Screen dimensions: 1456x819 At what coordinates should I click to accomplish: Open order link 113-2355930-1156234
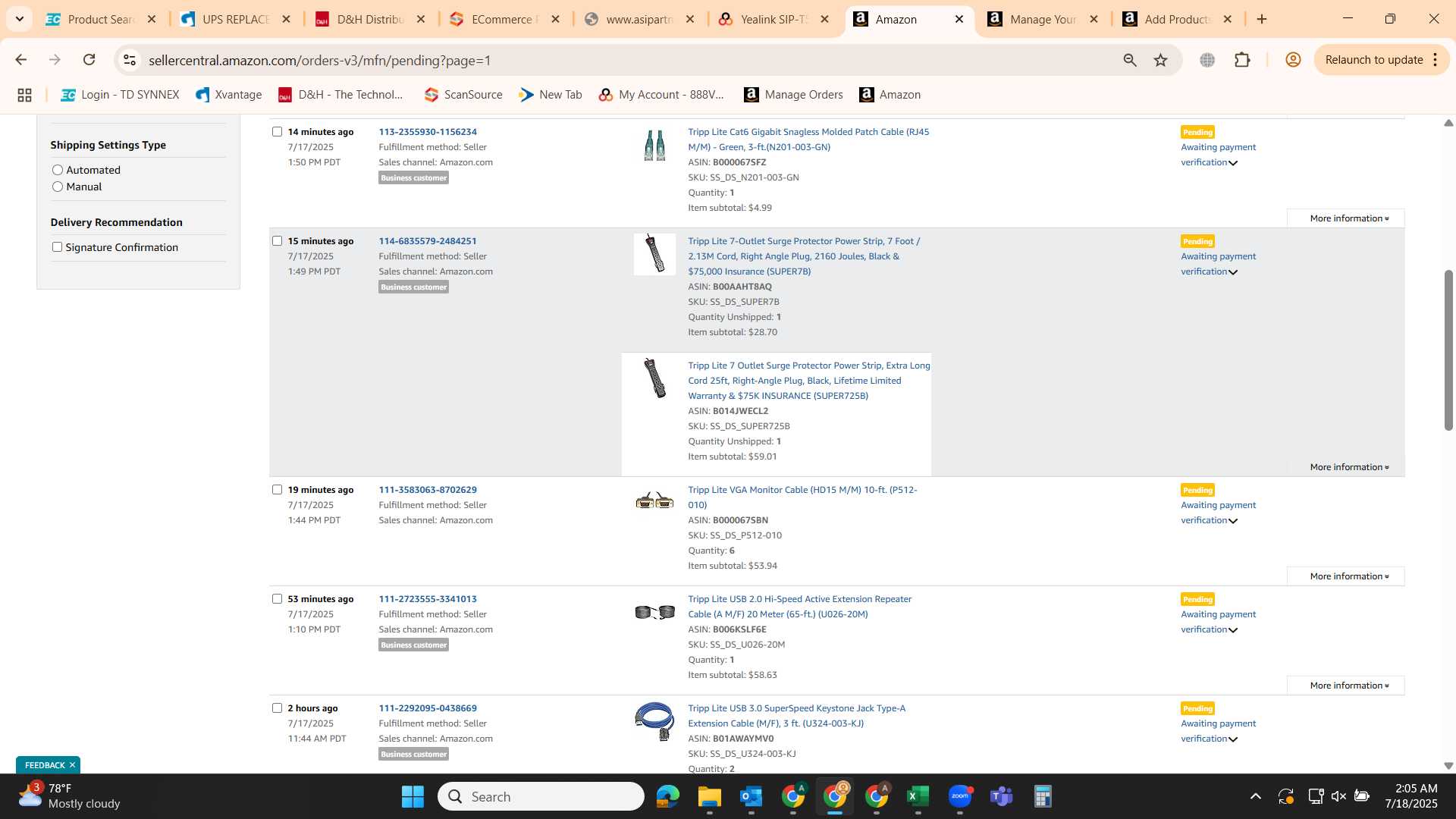coord(428,132)
